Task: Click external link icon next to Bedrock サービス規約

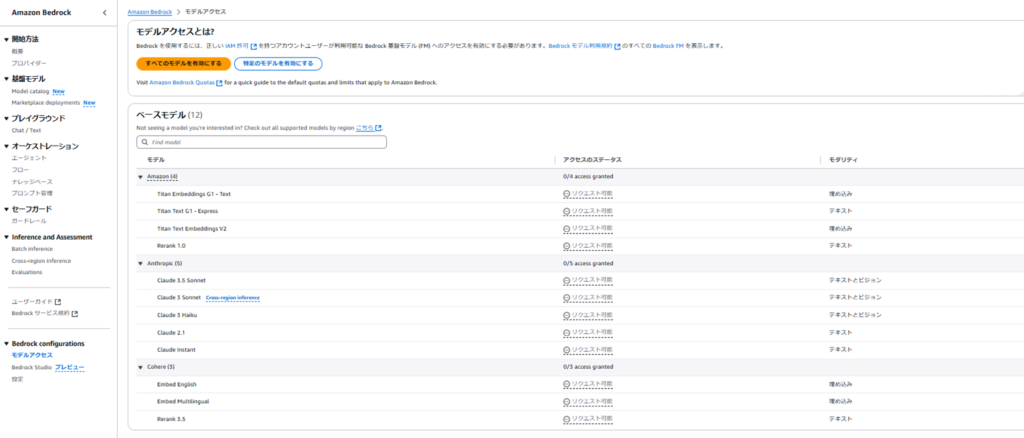Action: [x=75, y=313]
